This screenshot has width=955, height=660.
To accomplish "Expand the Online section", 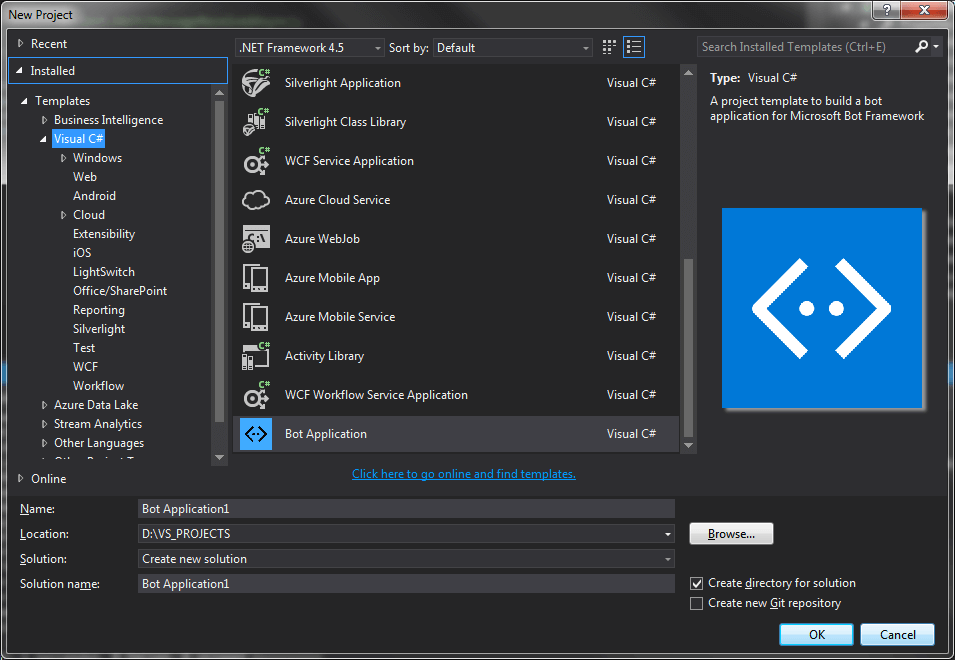I will [20, 479].
